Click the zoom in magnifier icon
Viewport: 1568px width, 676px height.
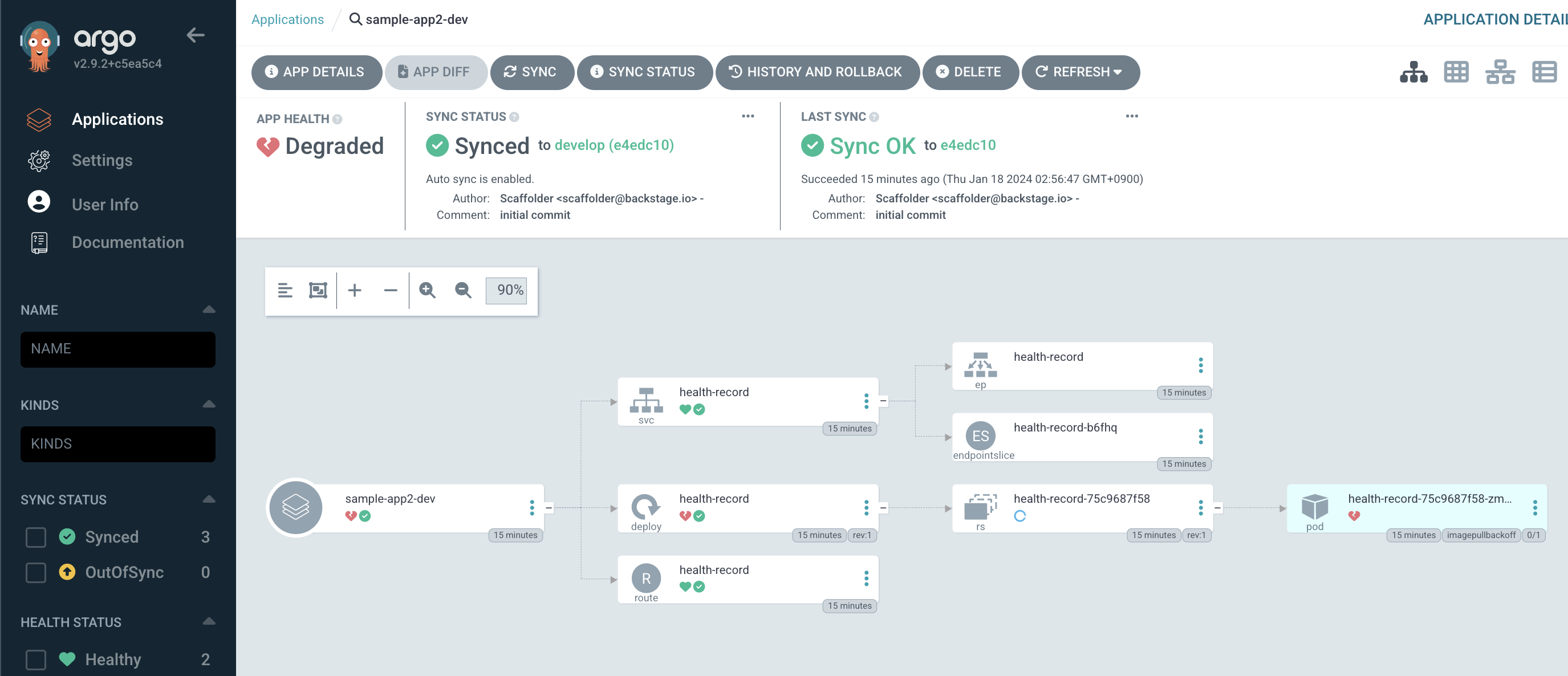pos(427,290)
